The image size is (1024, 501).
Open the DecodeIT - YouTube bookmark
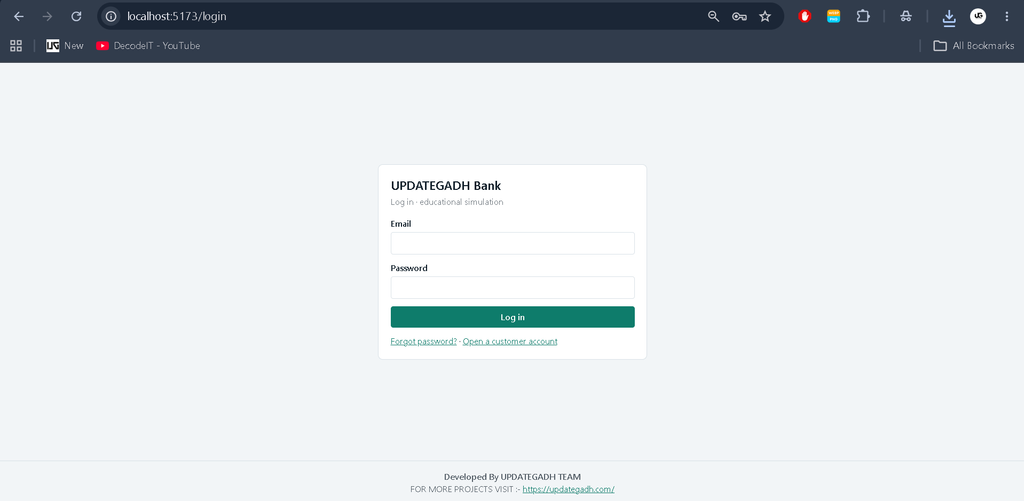[x=148, y=46]
